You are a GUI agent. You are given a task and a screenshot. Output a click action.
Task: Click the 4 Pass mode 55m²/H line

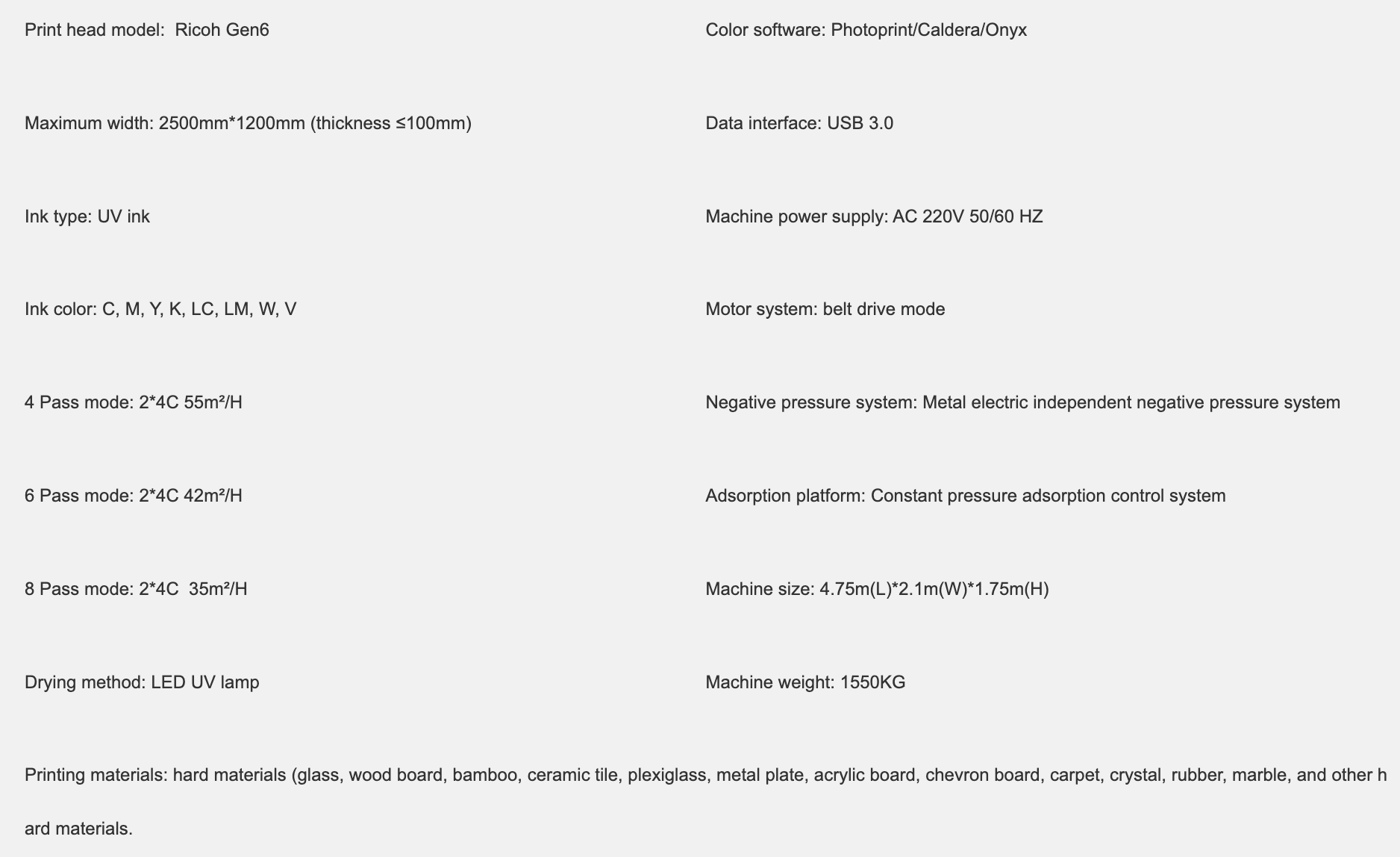pyautogui.click(x=133, y=402)
